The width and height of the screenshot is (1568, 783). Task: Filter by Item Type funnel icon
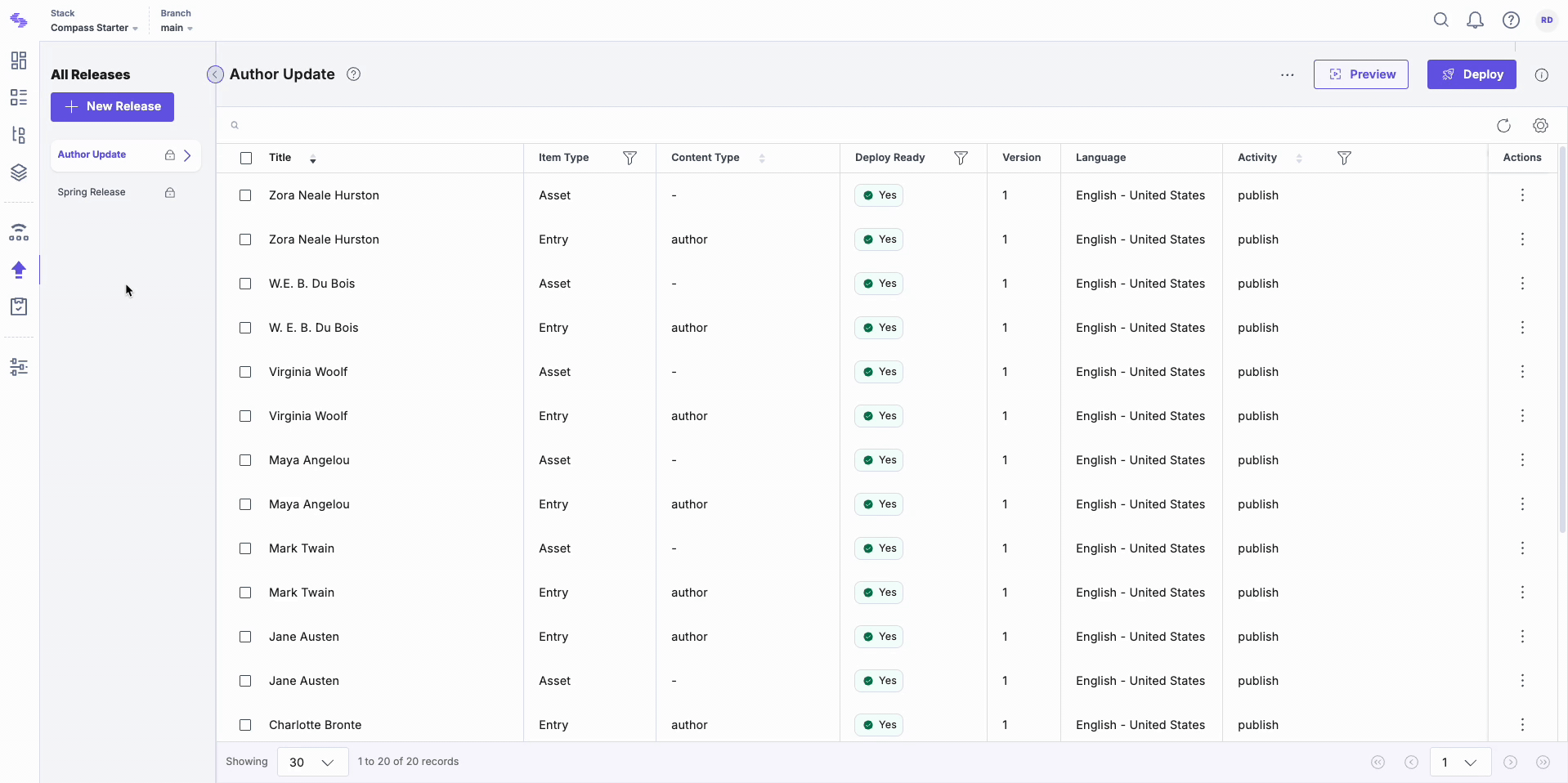pos(629,158)
